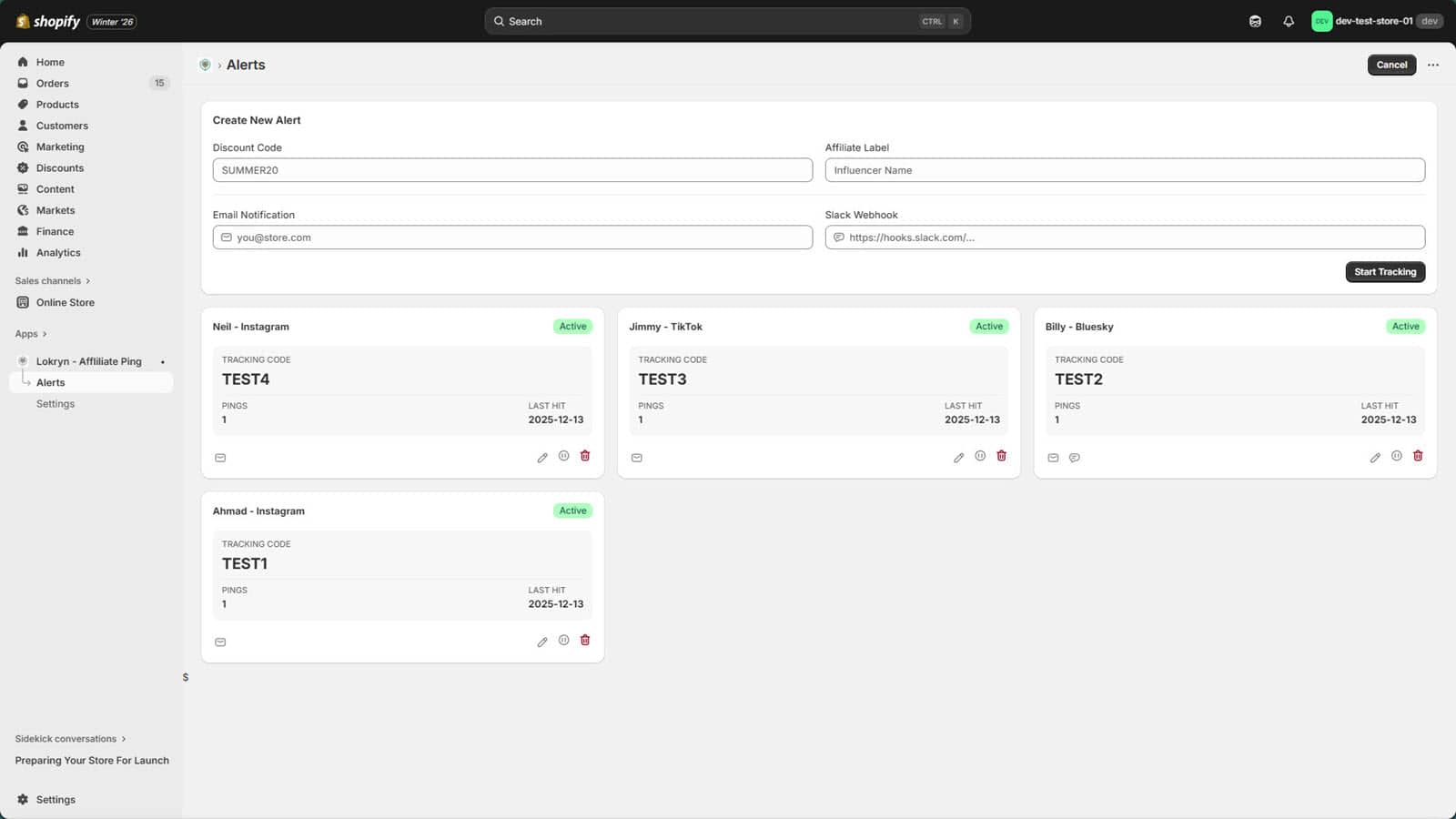This screenshot has width=1456, height=819.
Task: Expand Sidekick conversations
Action: click(x=69, y=738)
